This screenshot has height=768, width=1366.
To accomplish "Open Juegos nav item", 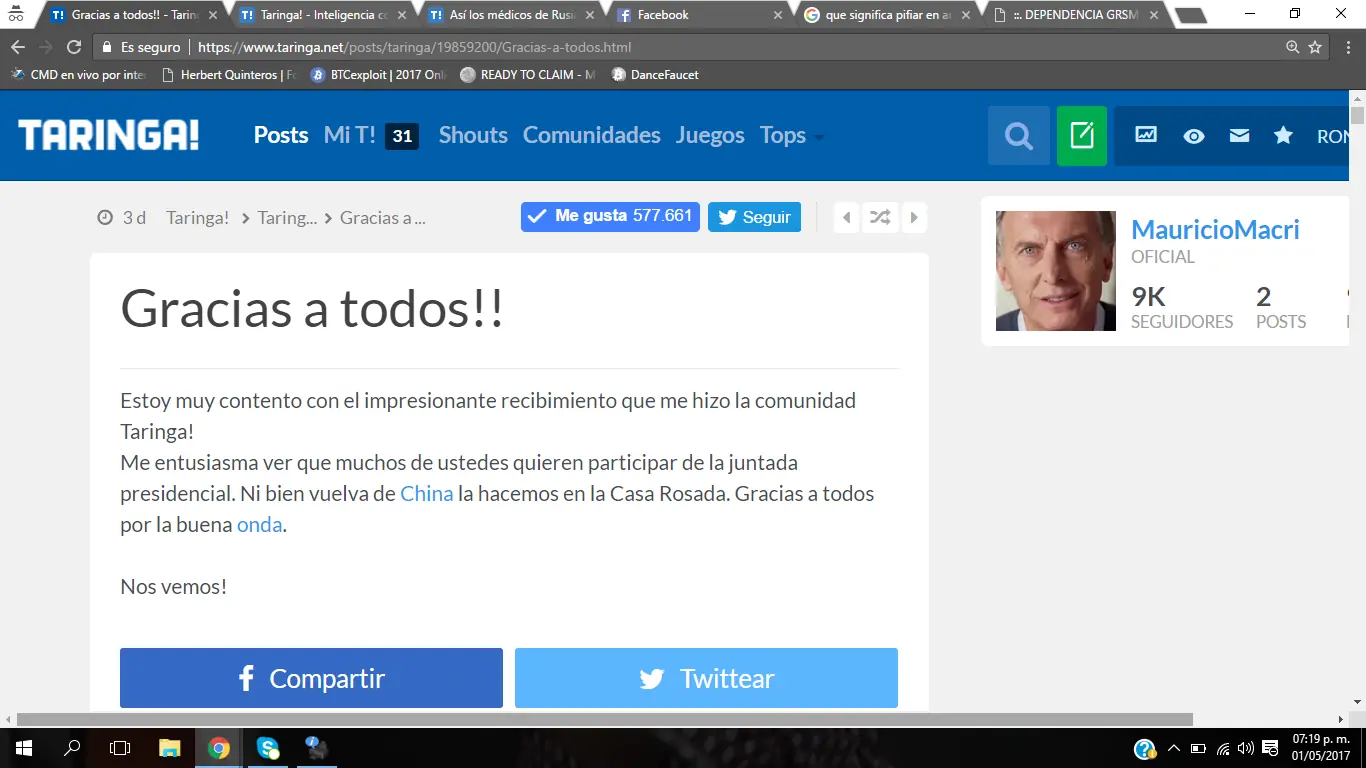I will point(710,135).
